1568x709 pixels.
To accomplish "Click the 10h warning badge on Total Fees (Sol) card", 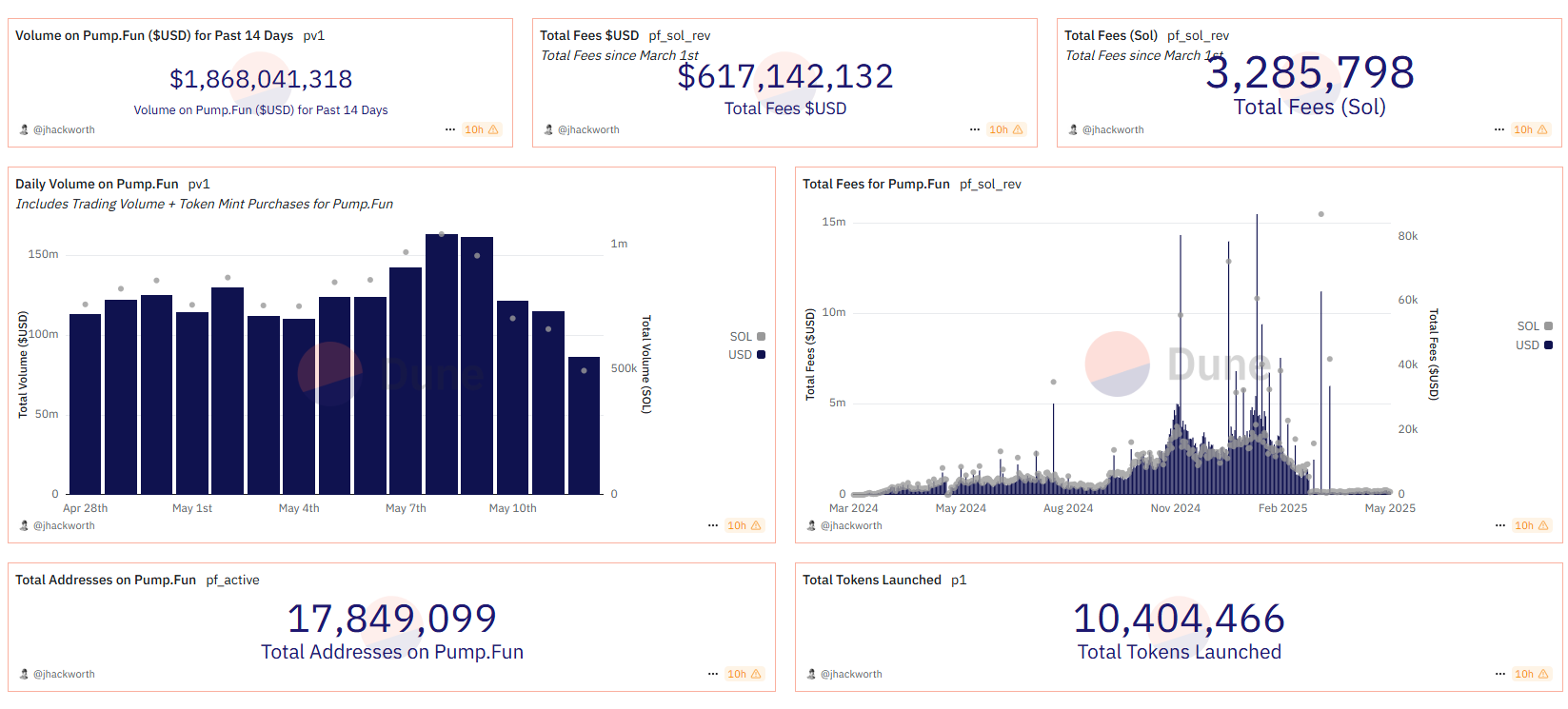I will (1531, 129).
